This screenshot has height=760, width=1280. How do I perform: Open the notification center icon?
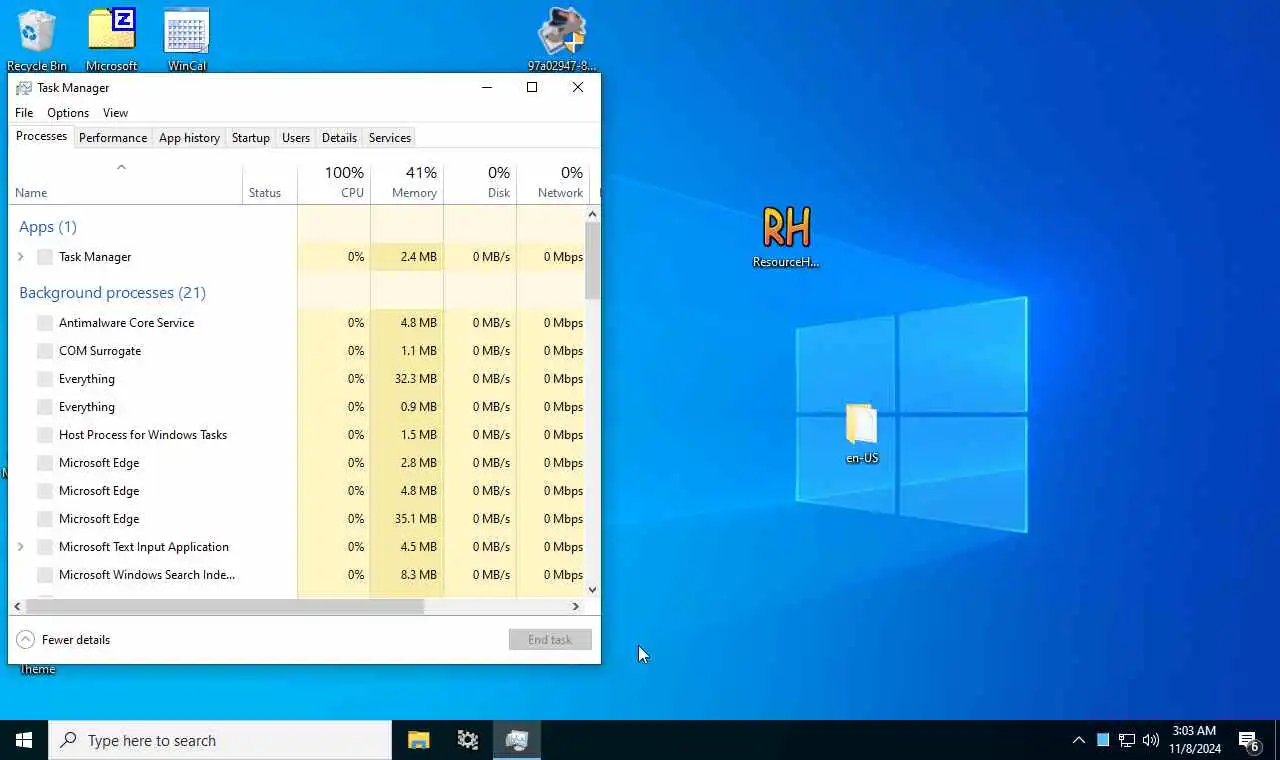[1248, 740]
